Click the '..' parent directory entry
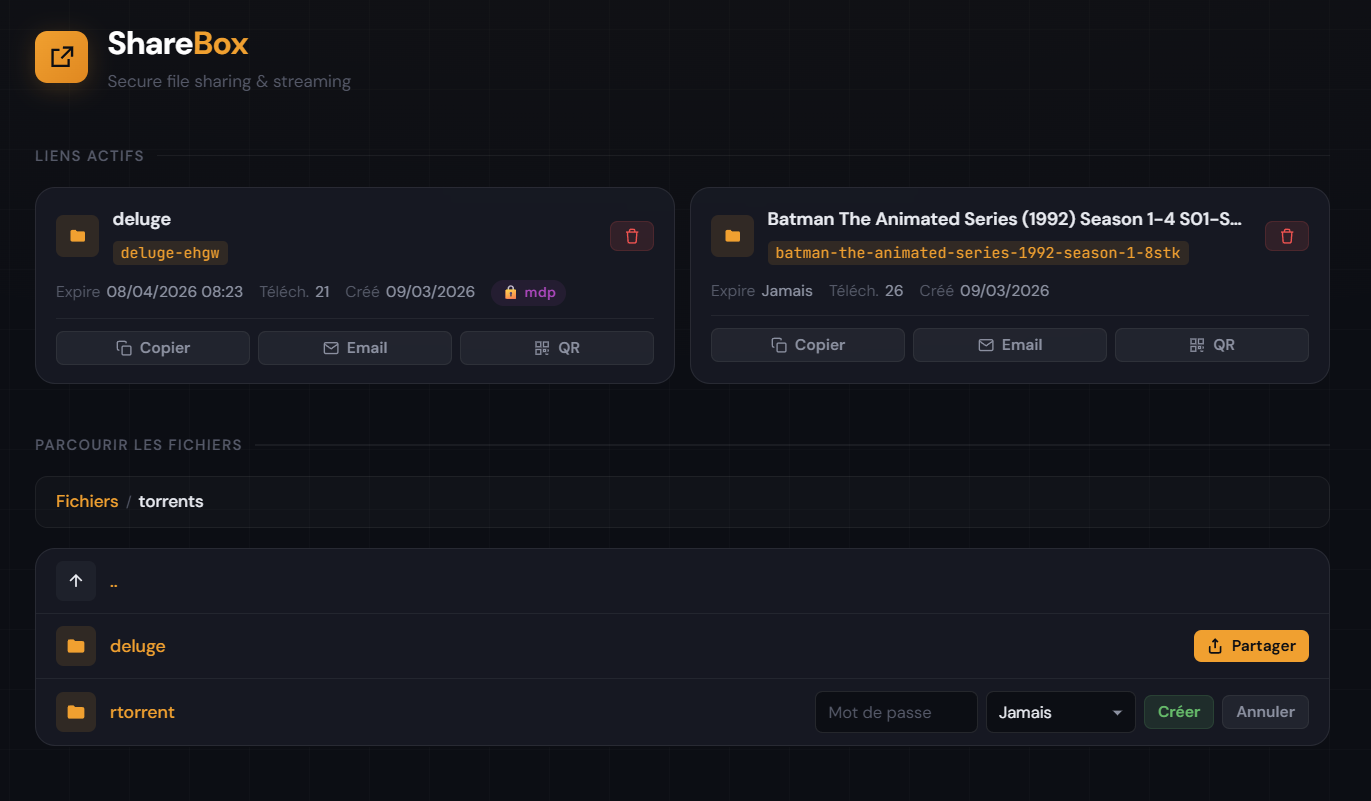 114,581
